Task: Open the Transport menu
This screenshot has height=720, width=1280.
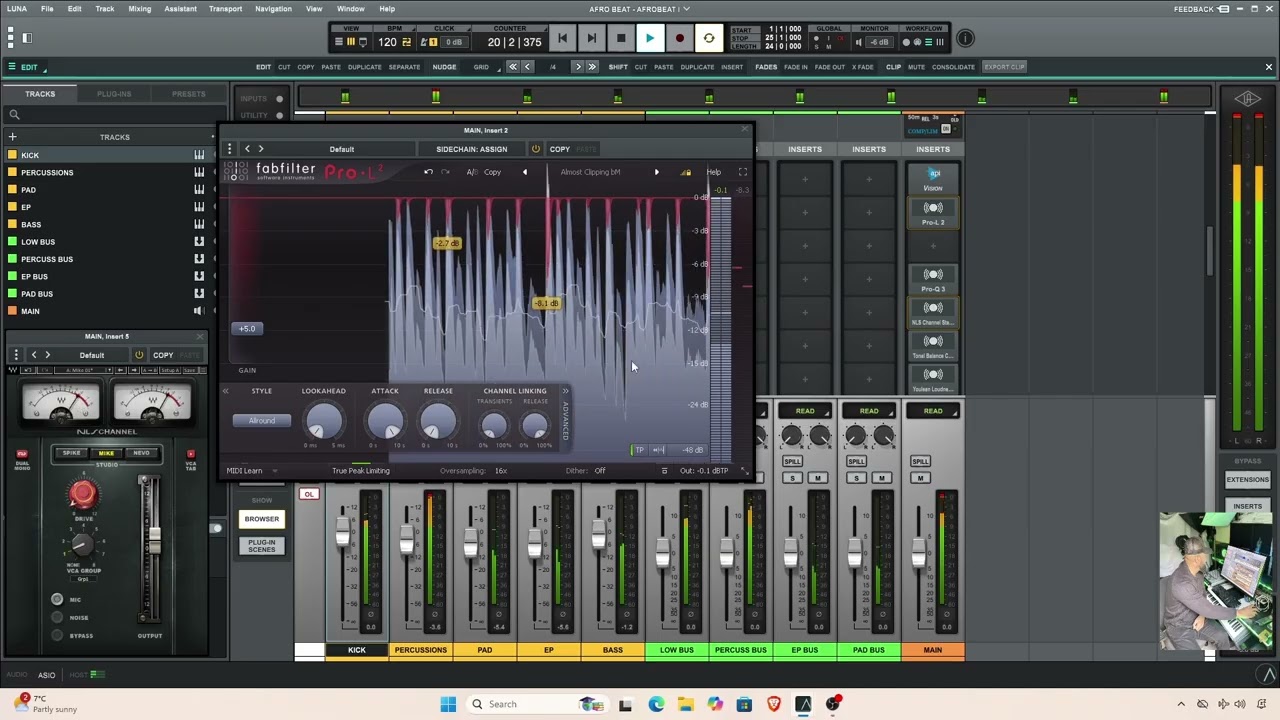Action: pos(225,9)
